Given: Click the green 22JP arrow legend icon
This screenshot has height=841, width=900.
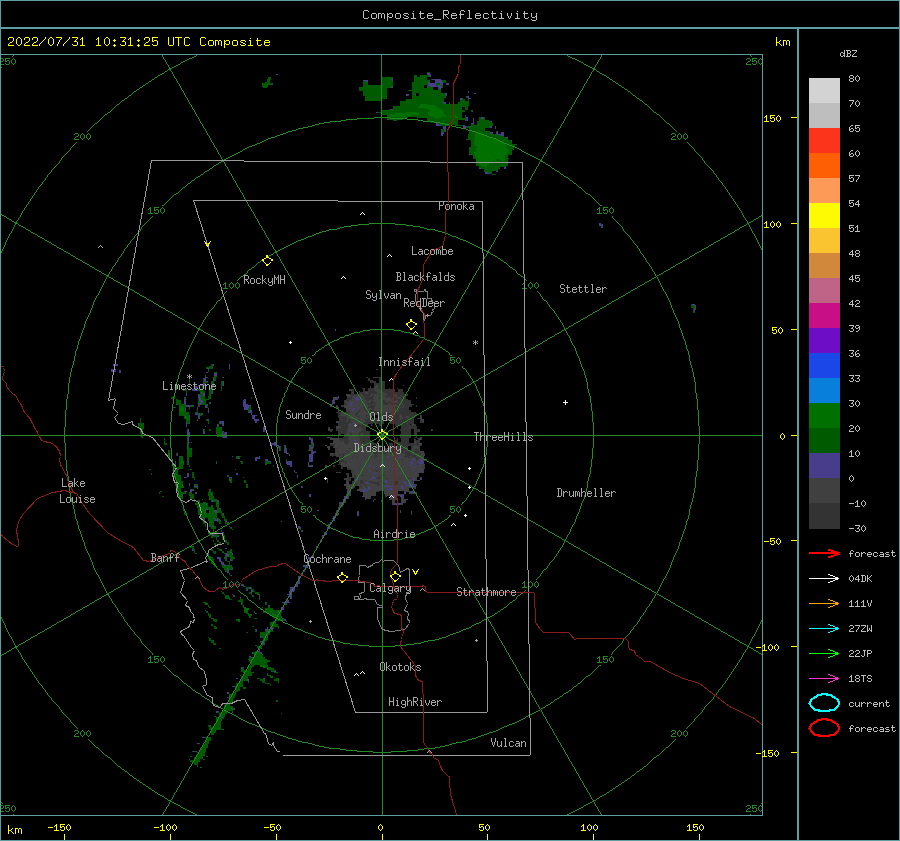Looking at the screenshot, I should click(x=824, y=653).
